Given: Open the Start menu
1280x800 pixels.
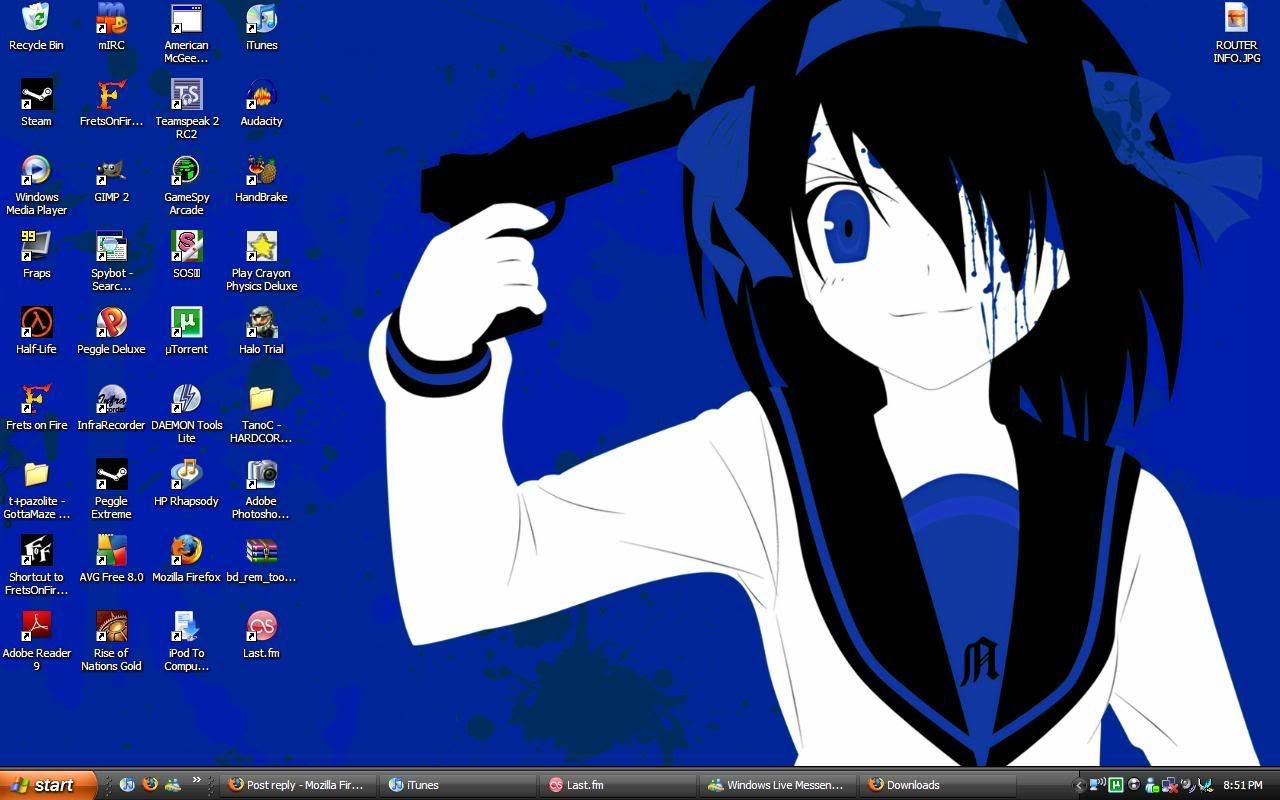Looking at the screenshot, I should (x=48, y=785).
